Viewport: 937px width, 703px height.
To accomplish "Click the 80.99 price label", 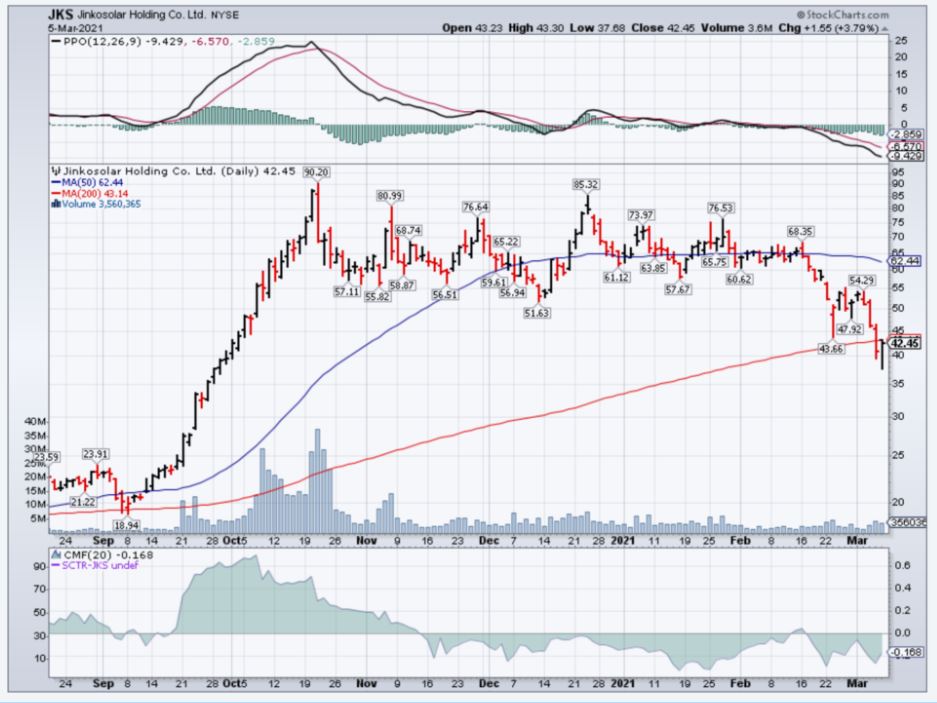I will [x=390, y=195].
